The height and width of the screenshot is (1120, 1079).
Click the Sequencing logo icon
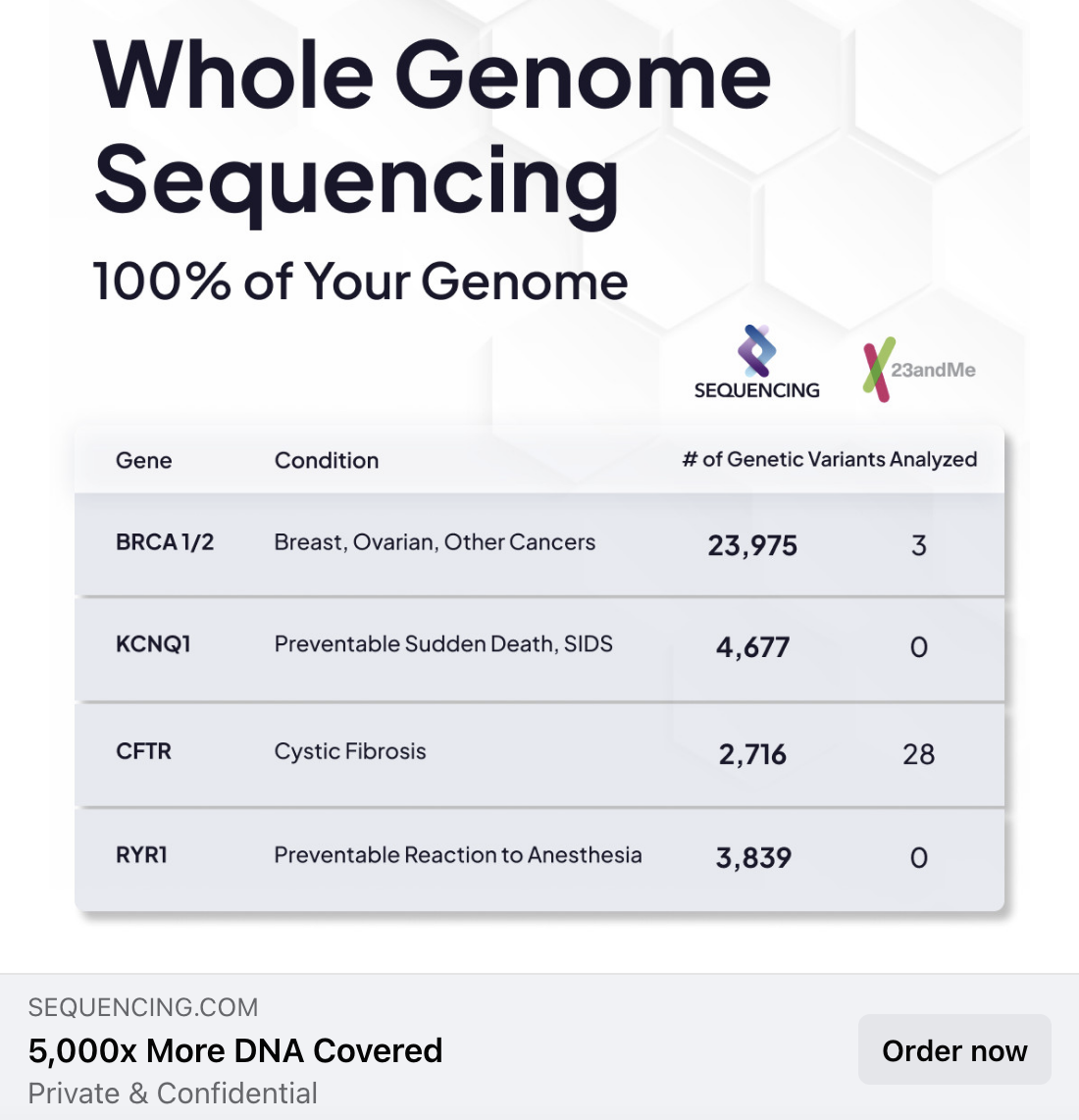coord(756,352)
